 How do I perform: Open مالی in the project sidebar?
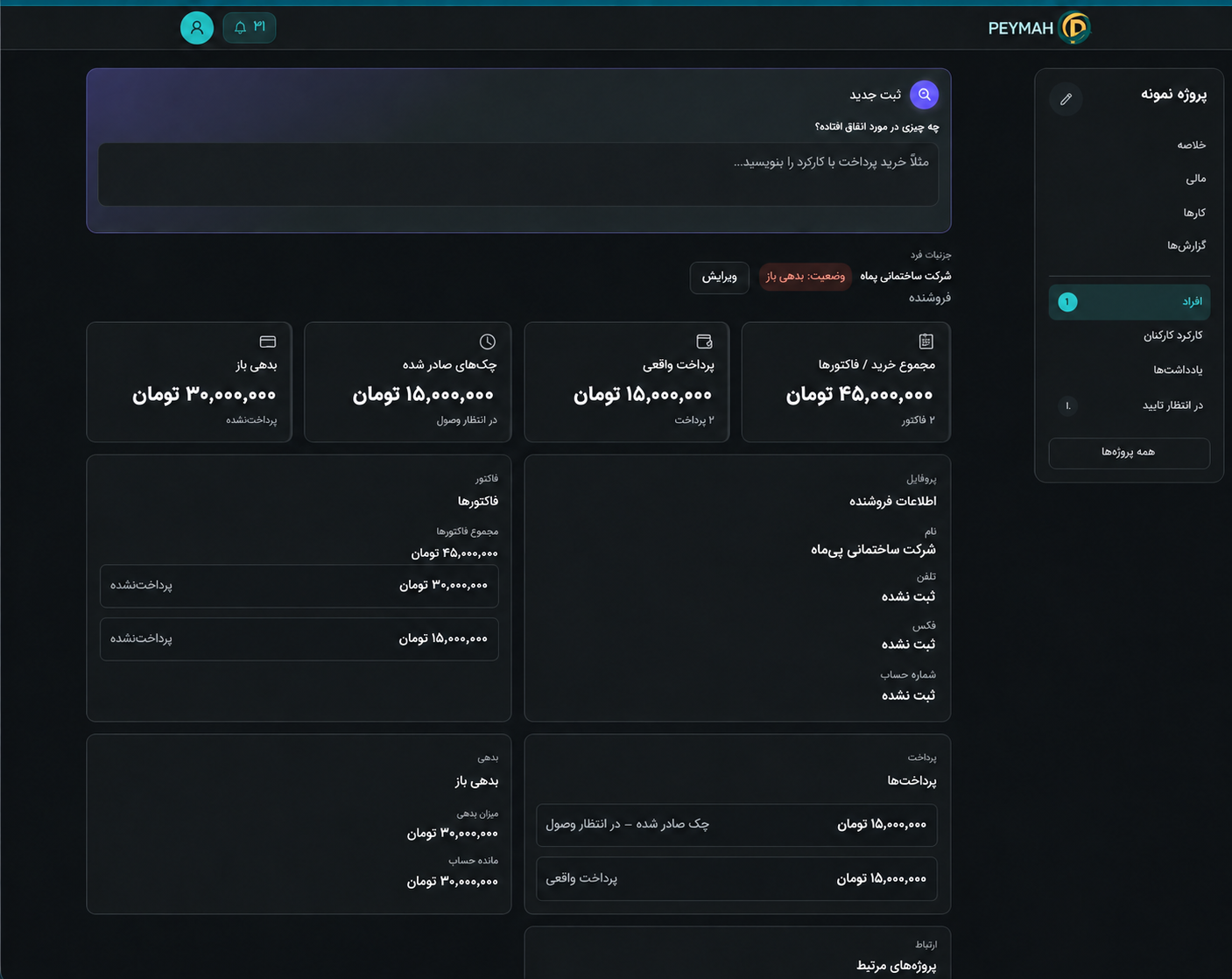[x=1196, y=179]
